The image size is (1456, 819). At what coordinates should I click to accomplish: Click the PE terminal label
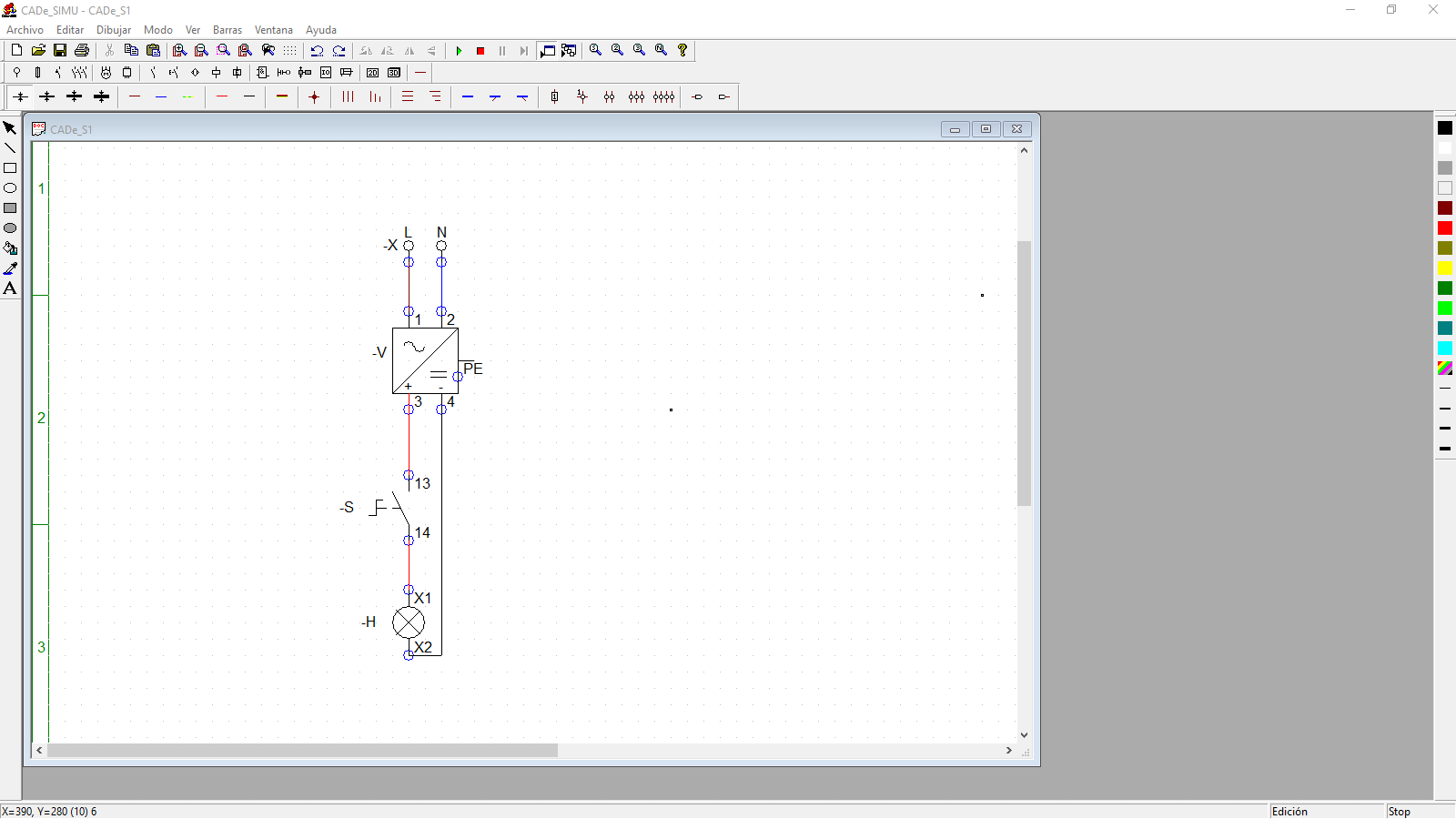473,369
